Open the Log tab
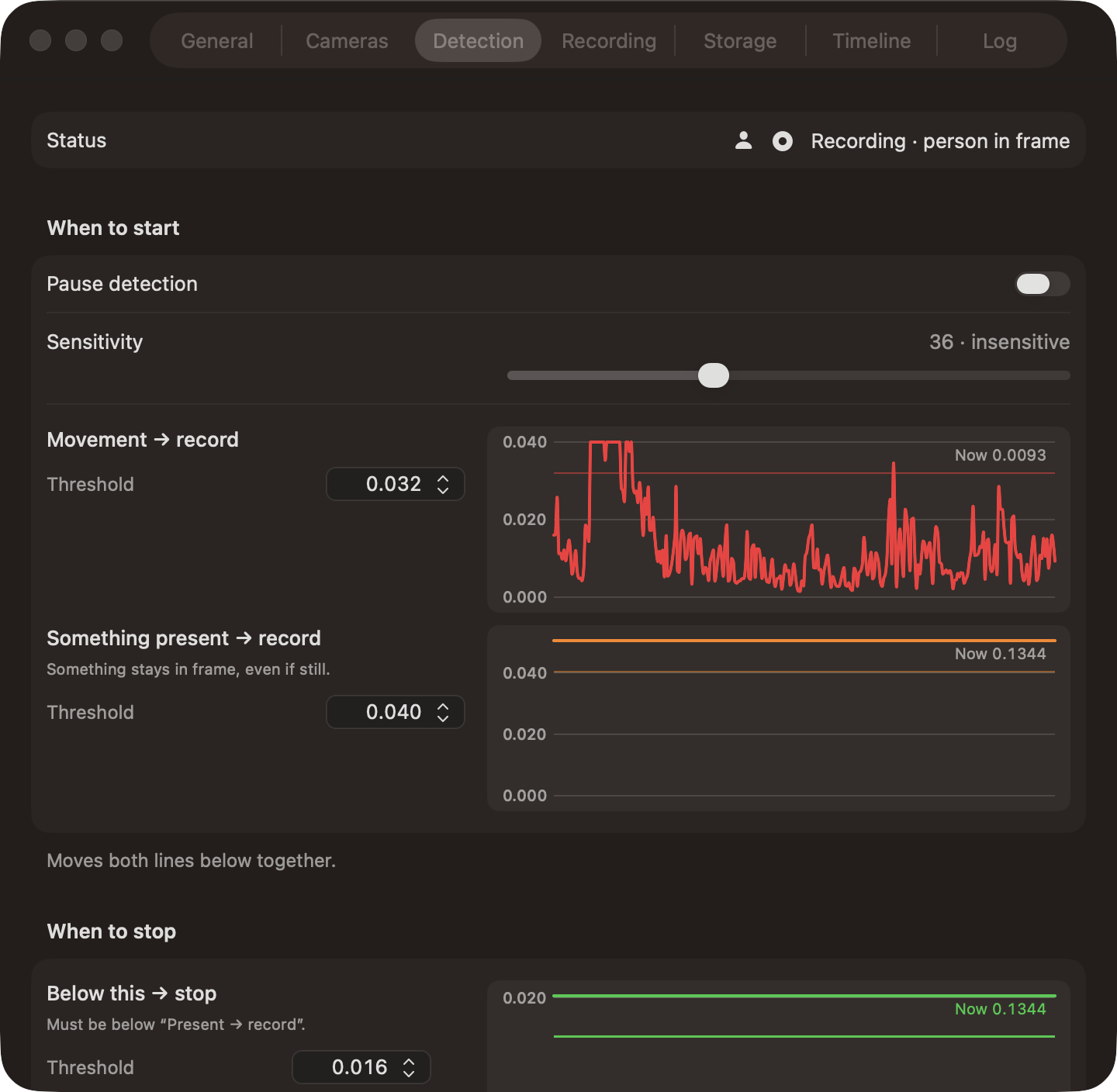 click(x=1000, y=41)
